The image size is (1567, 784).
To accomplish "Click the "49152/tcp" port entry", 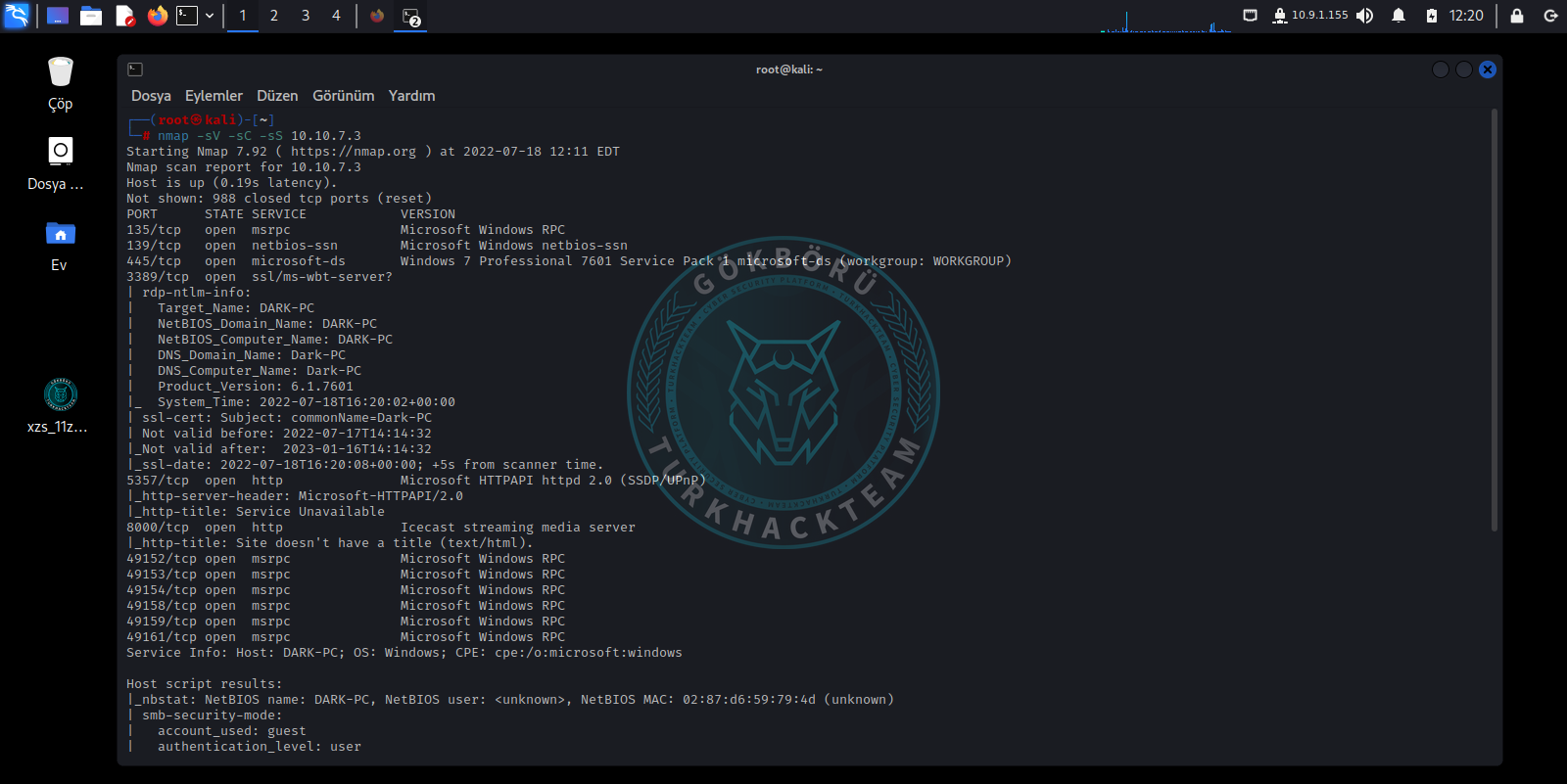I will pyautogui.click(x=162, y=559).
